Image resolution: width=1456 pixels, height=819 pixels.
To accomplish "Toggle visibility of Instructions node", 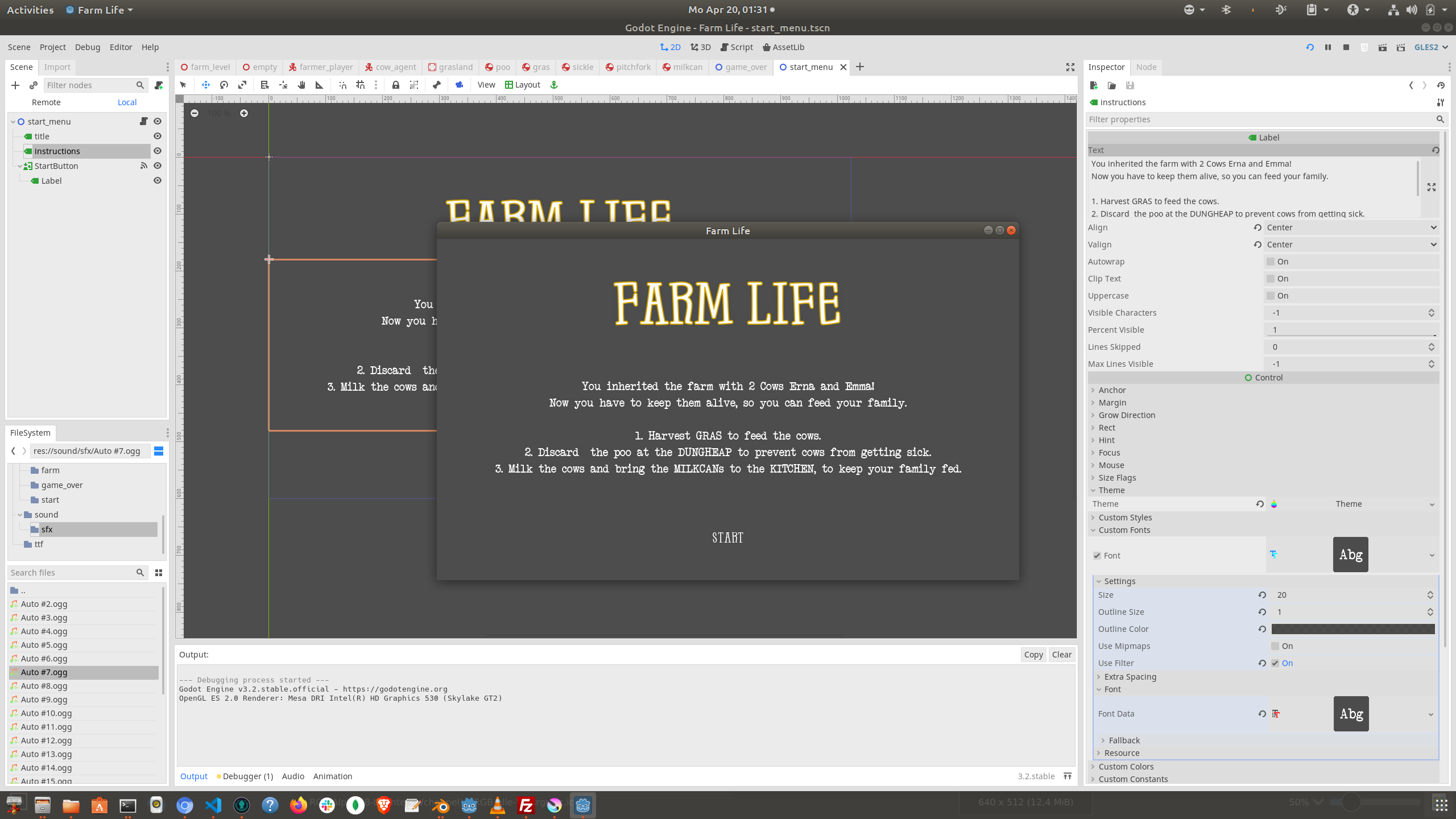I will click(x=157, y=150).
